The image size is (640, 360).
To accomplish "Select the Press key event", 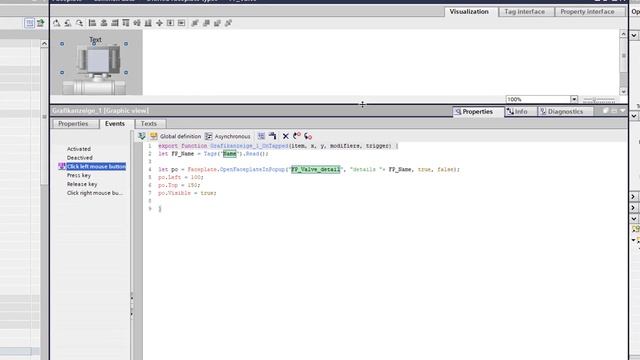I will pyautogui.click(x=79, y=176).
